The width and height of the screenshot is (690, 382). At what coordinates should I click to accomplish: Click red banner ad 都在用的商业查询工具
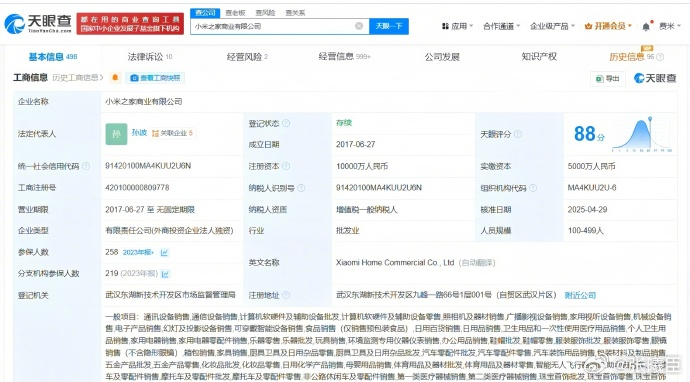coord(130,24)
